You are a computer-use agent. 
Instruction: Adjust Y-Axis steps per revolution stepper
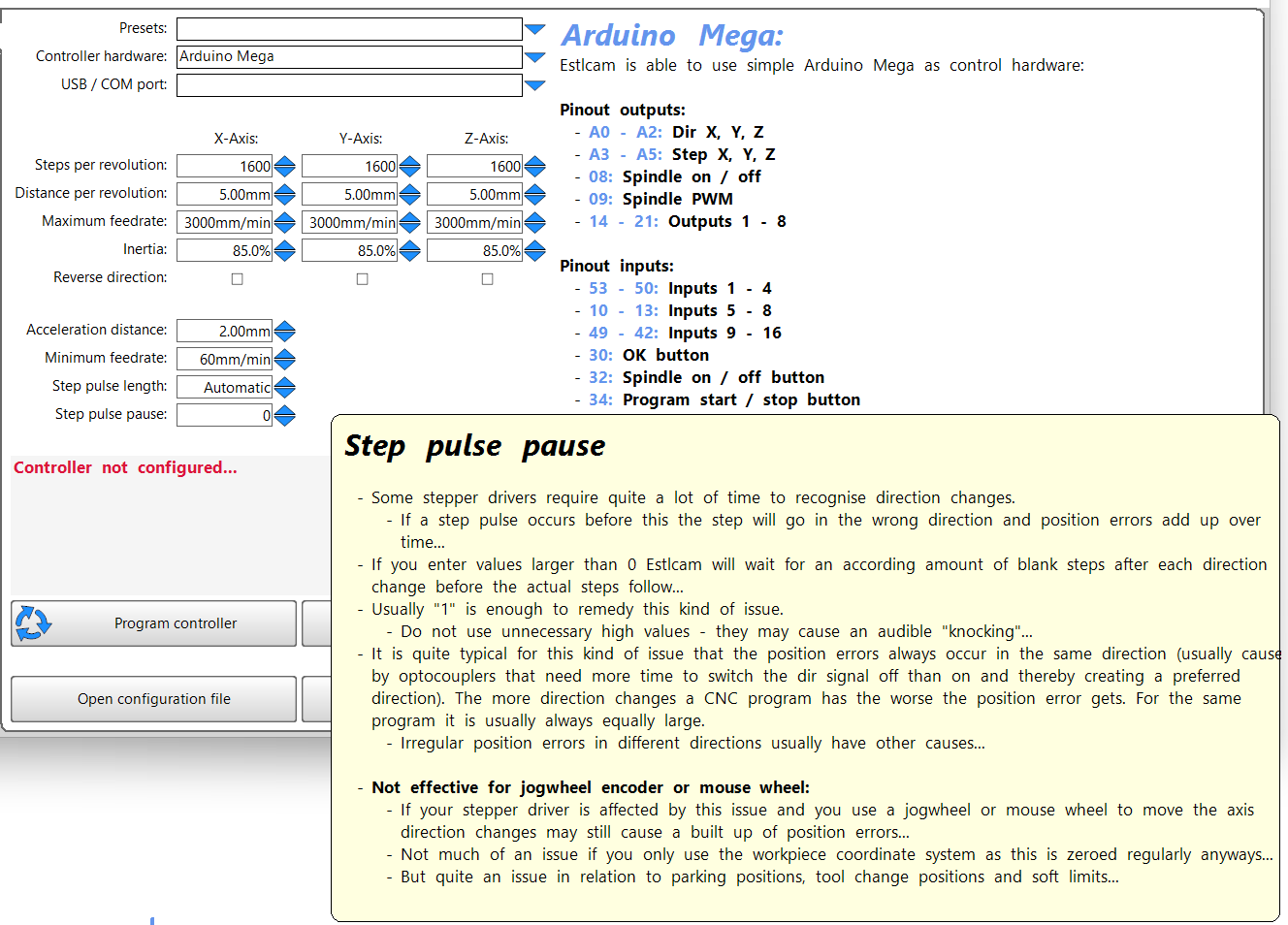click(x=409, y=167)
